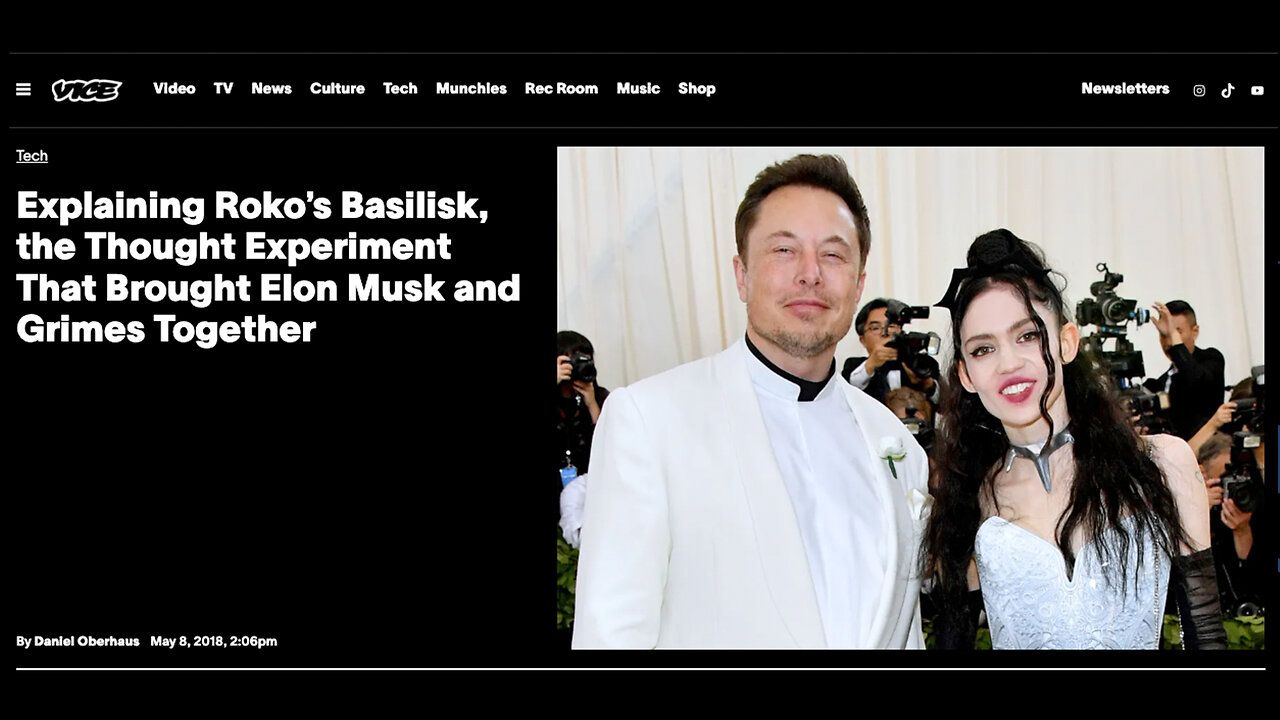Click the Roko's Basilisk article headline
This screenshot has height=720, width=1280.
pos(268,267)
